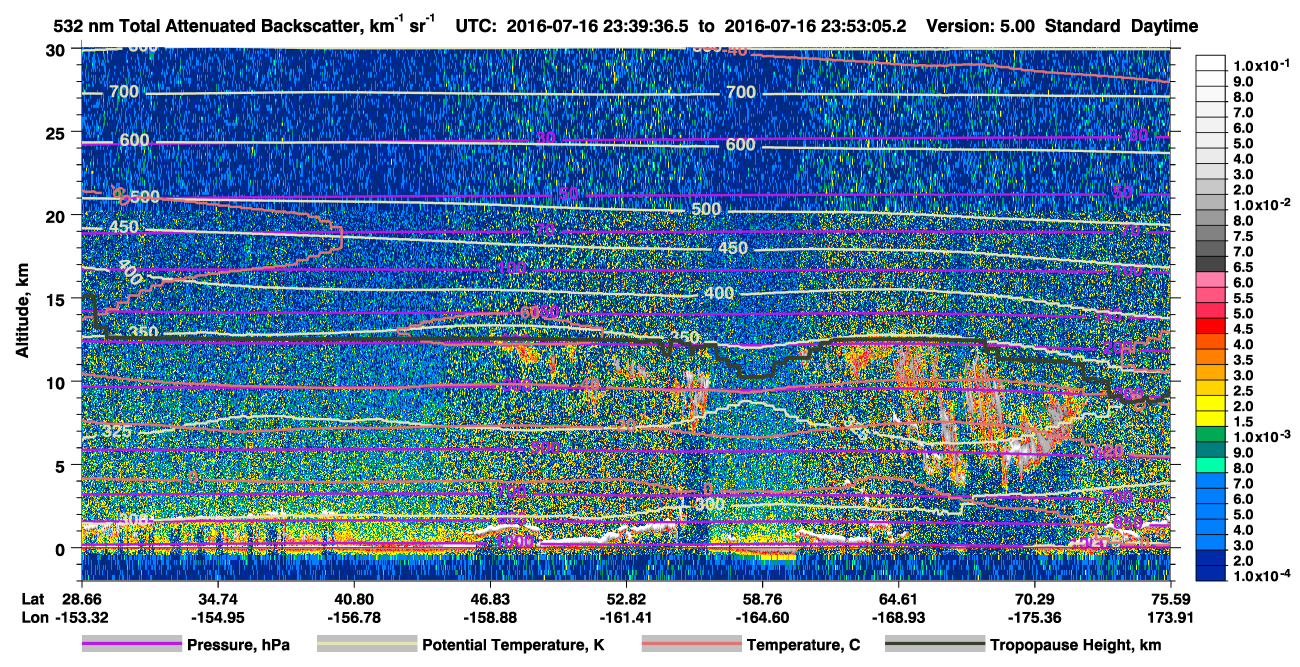Click the 'Tropopause Height, km' legend label
Viewport: 1300px width, 667px height.
point(1075,646)
